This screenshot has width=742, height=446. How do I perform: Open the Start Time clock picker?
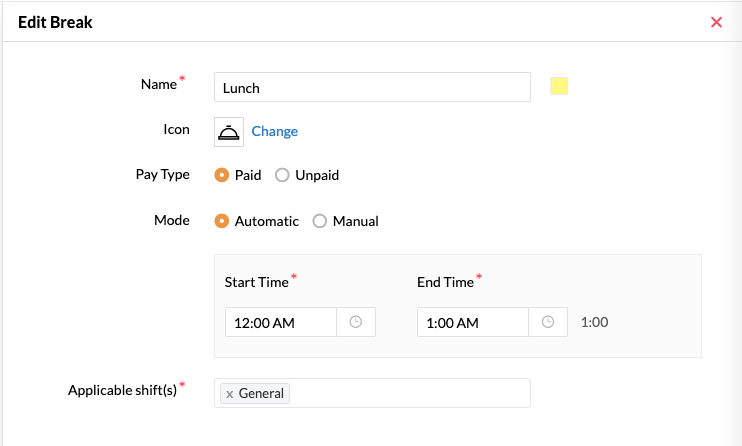(356, 322)
